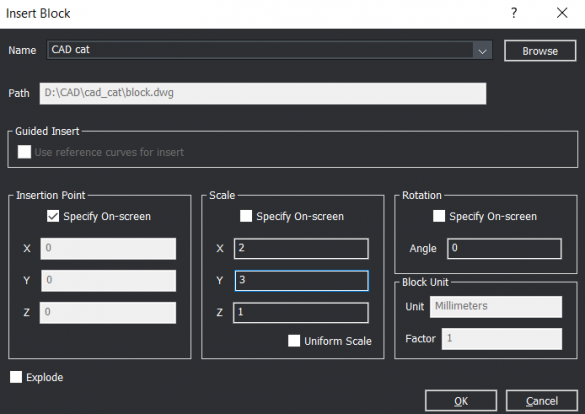Enable the Uniform Scale checkbox
Screen dimensions: 585x414
[x=294, y=341]
